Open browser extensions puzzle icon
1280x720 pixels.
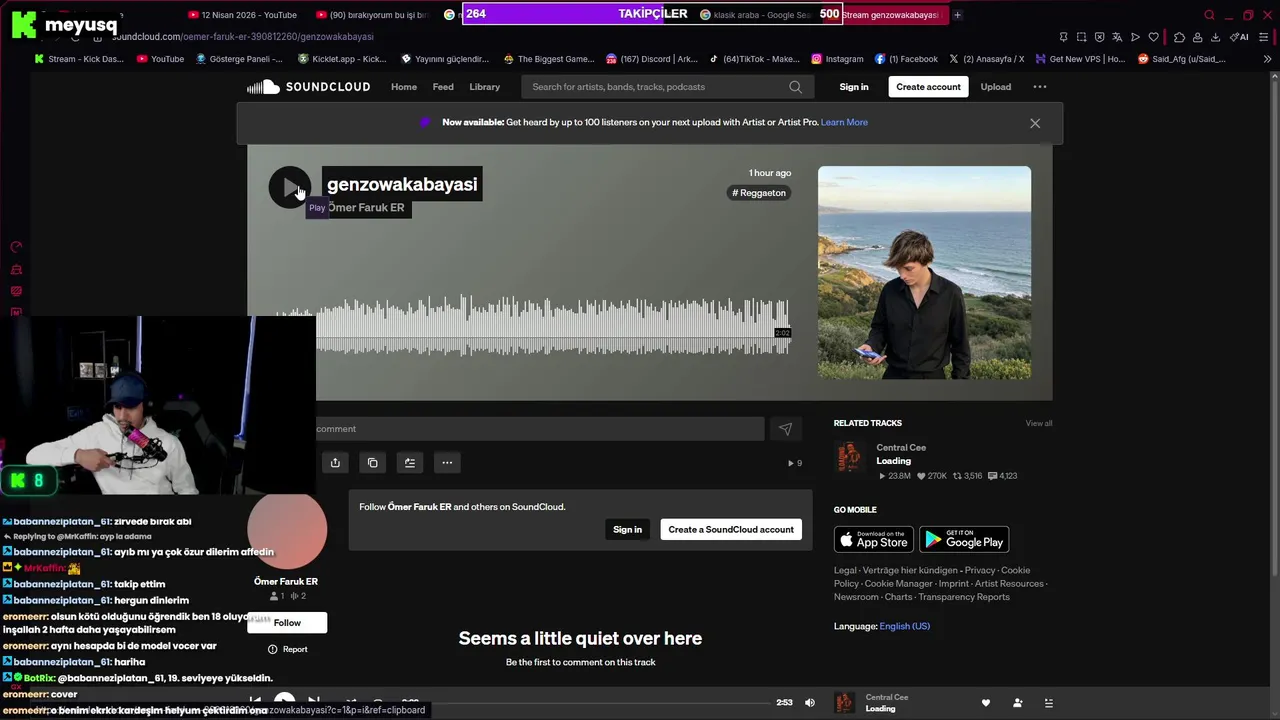coord(1179,37)
